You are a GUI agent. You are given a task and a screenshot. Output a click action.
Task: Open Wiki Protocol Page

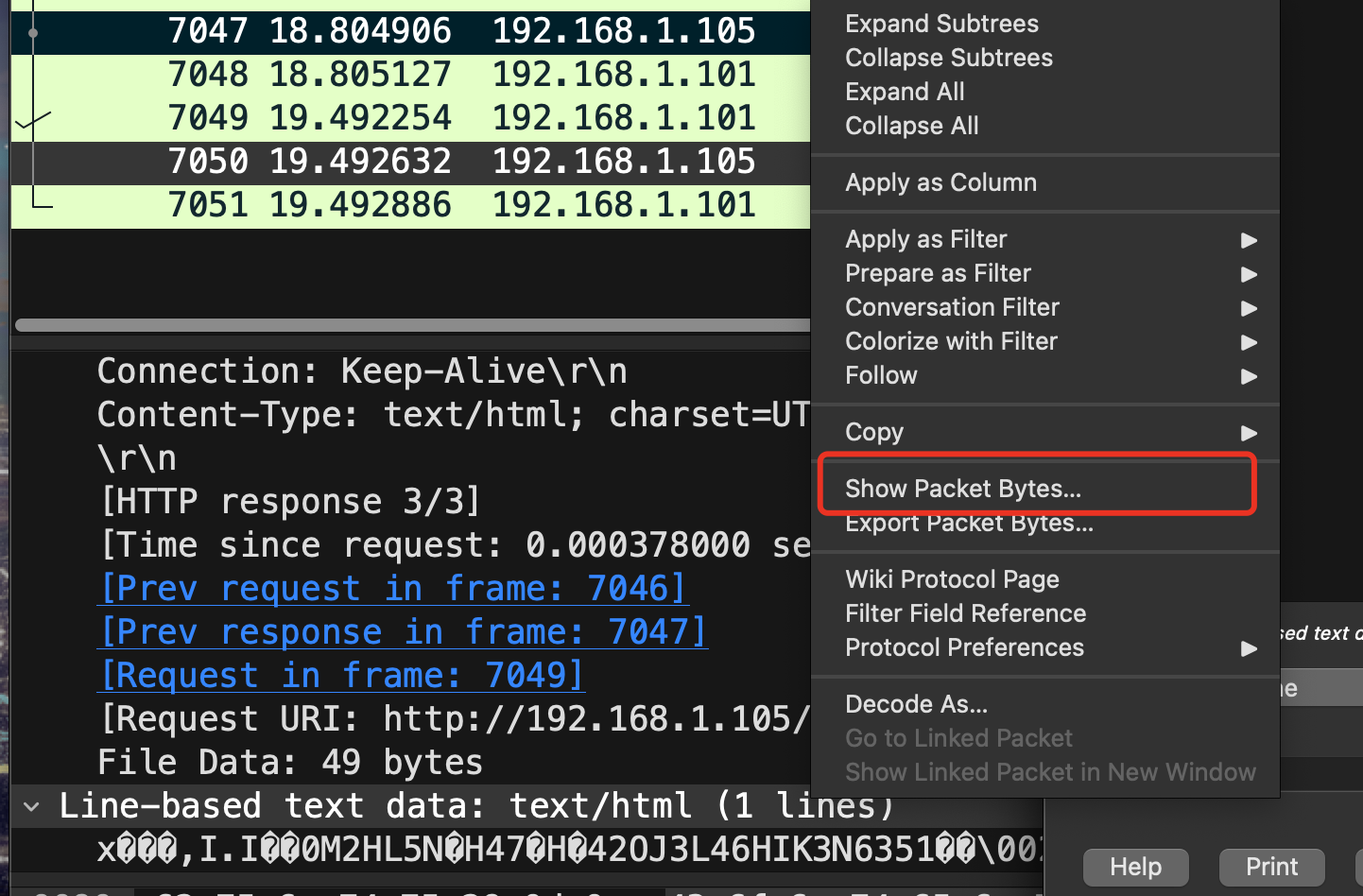pyautogui.click(x=952, y=580)
